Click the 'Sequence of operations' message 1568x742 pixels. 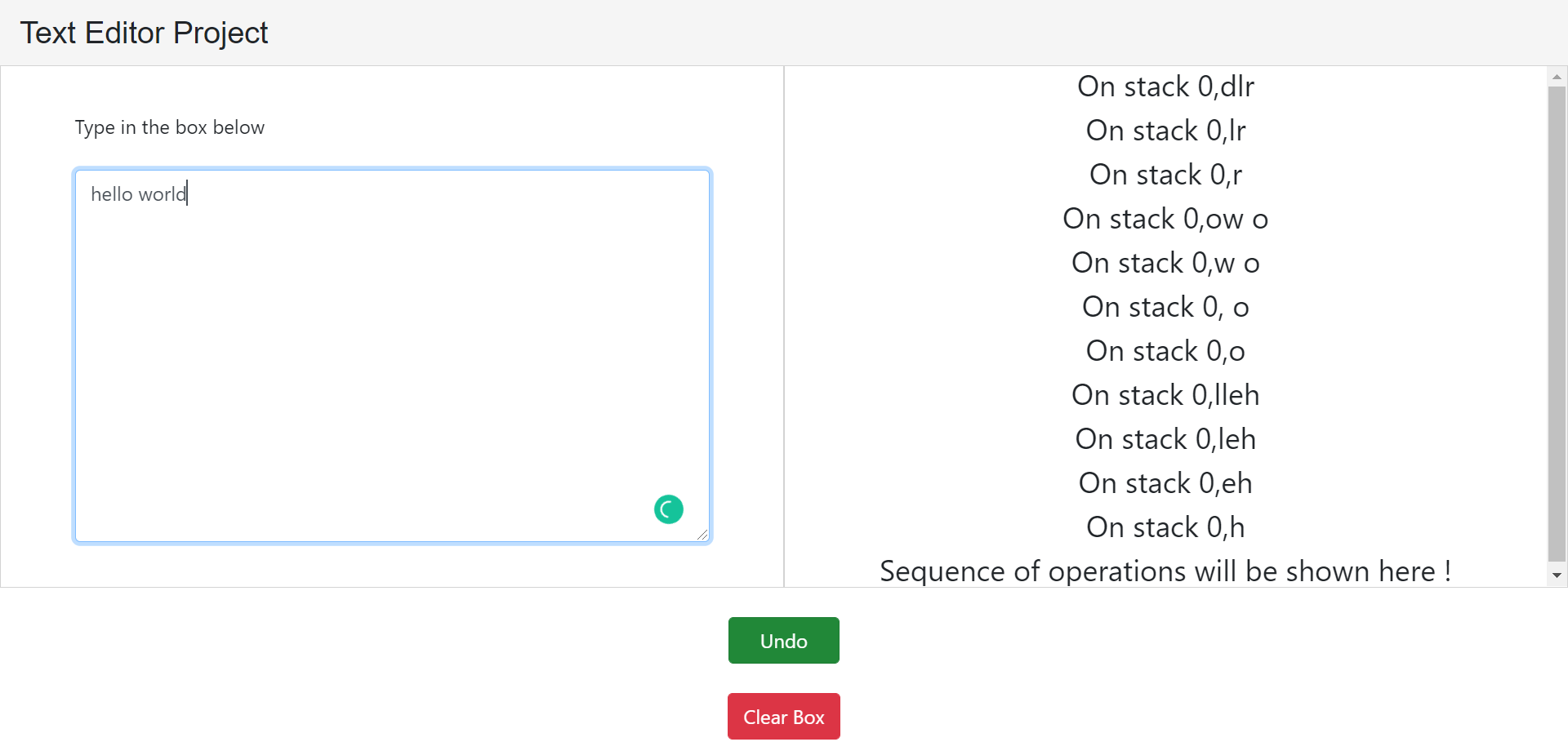(1165, 571)
